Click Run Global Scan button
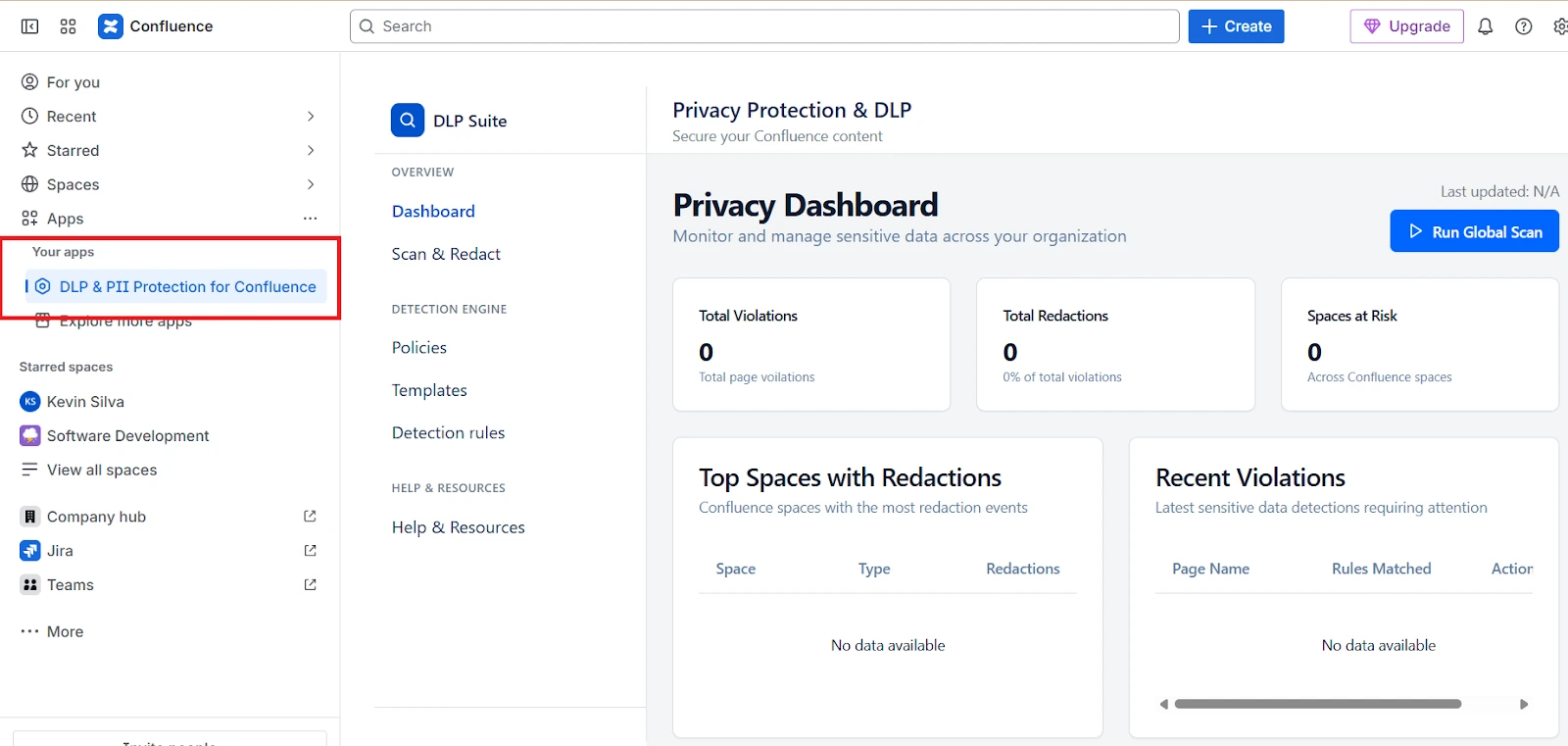This screenshot has height=746, width=1568. pos(1474,231)
